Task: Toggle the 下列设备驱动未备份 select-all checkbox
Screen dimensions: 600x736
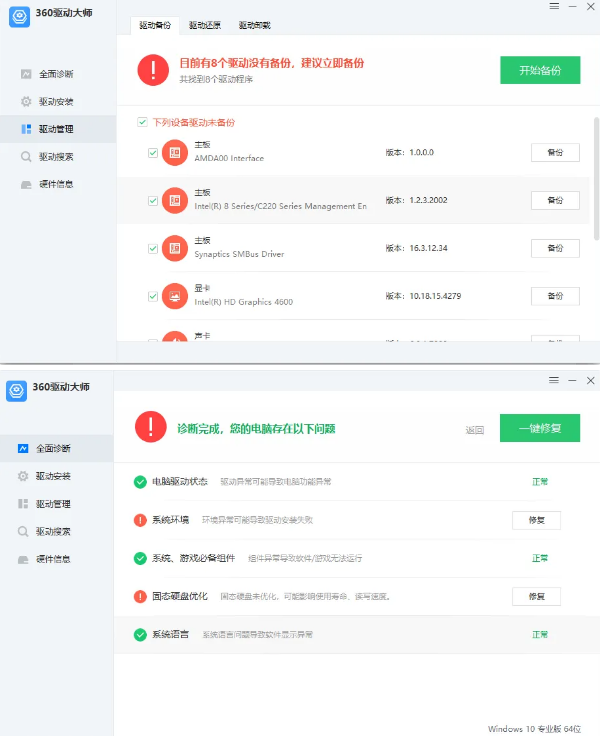Action: pyautogui.click(x=143, y=122)
